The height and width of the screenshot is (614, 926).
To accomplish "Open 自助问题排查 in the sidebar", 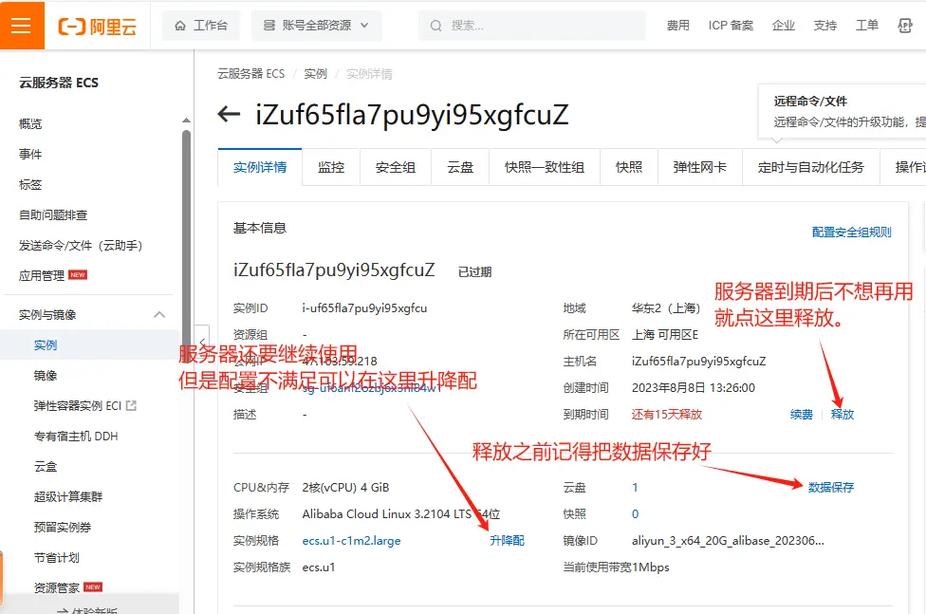I will [x=53, y=215].
